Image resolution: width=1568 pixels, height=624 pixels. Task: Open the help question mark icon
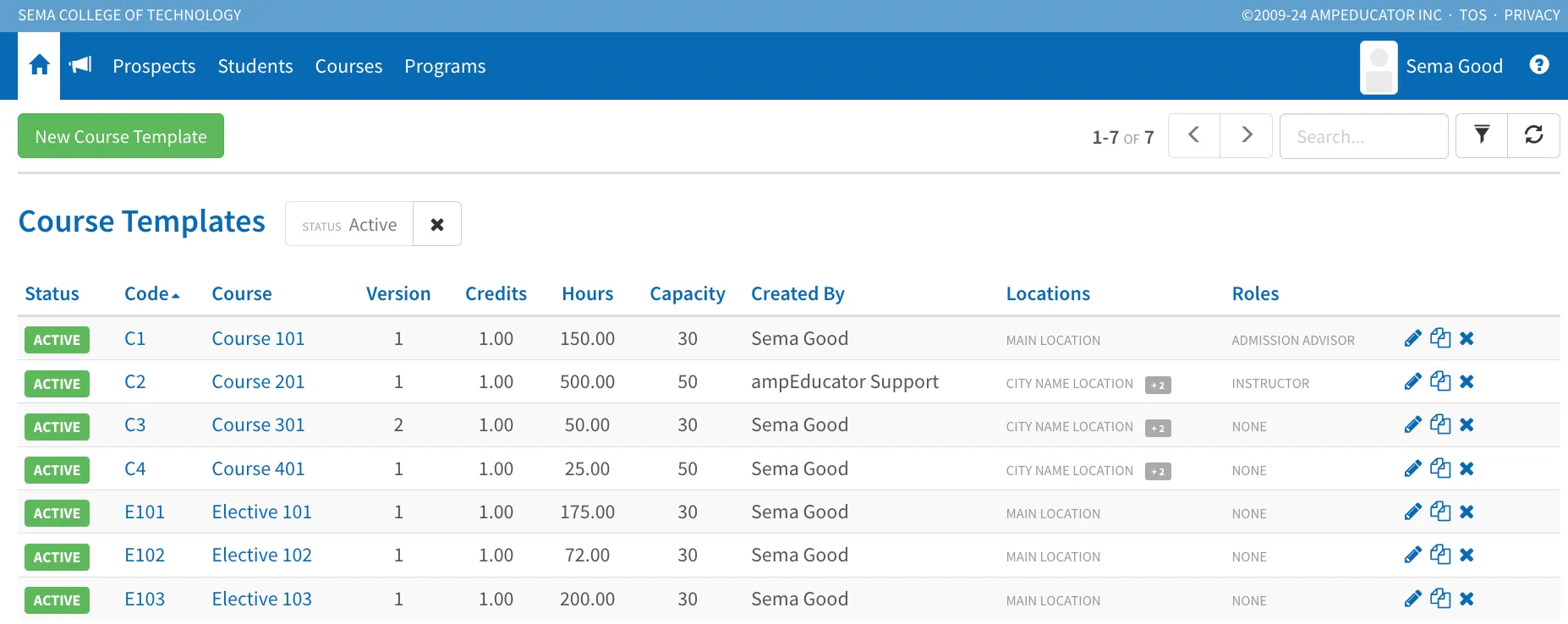(x=1539, y=65)
